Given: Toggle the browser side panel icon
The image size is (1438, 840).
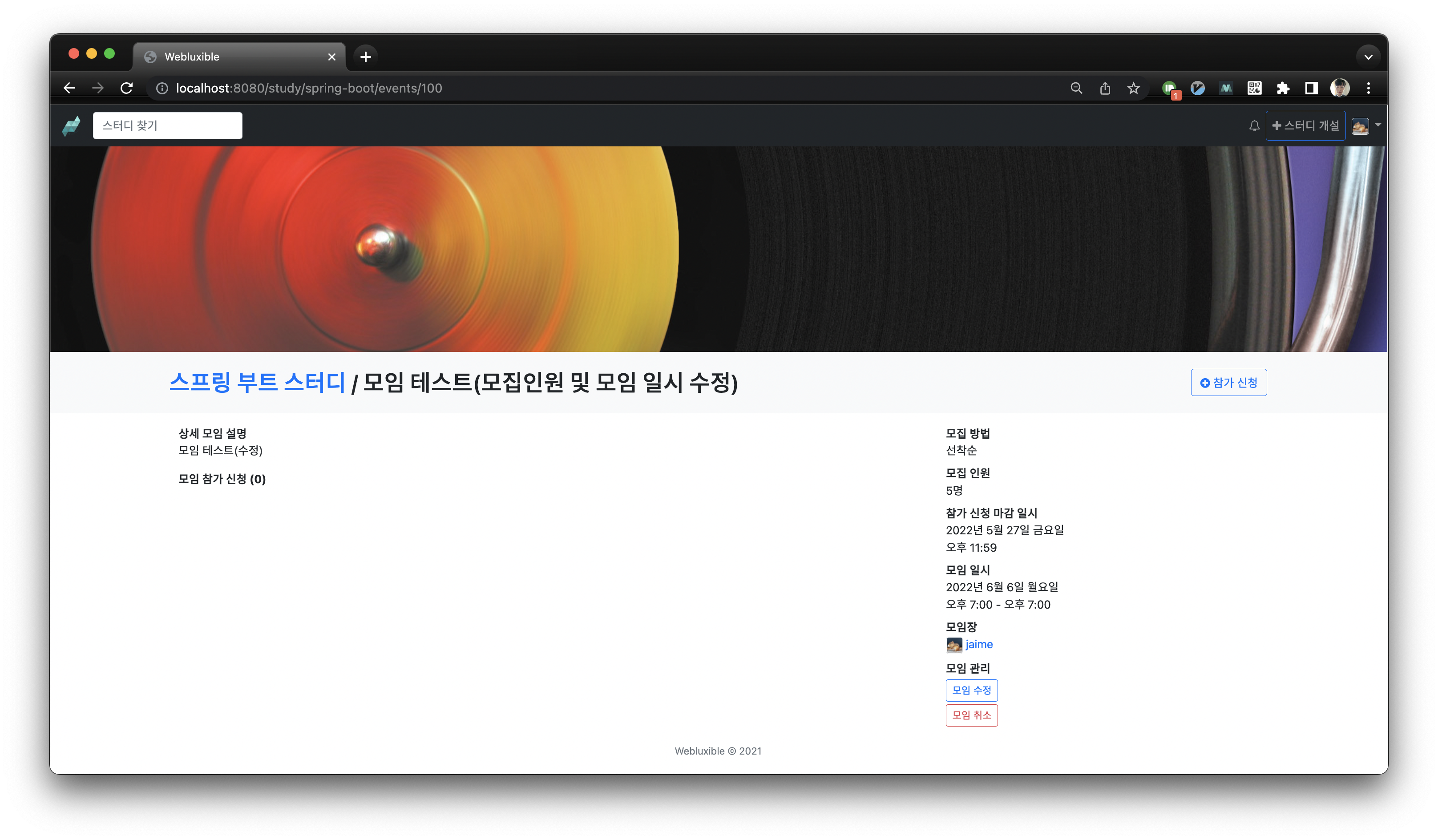Looking at the screenshot, I should click(x=1311, y=88).
